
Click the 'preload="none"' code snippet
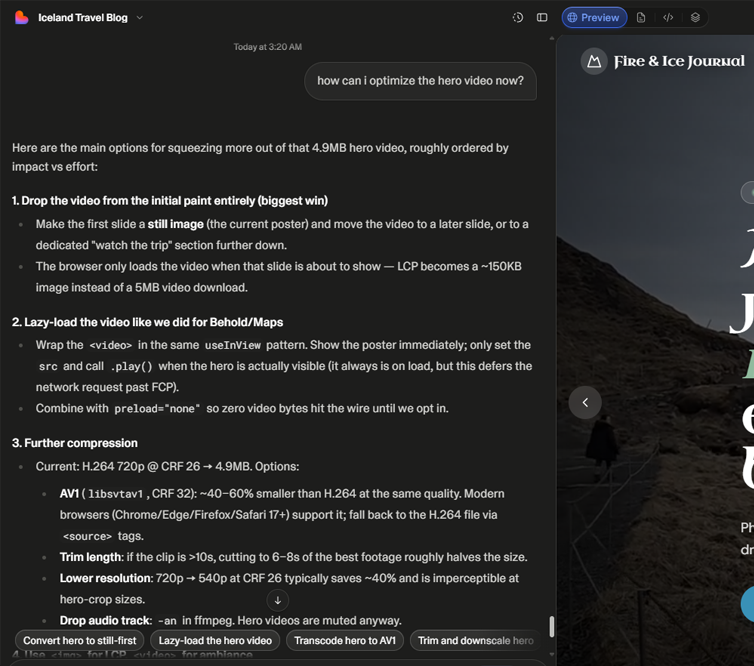tap(157, 409)
